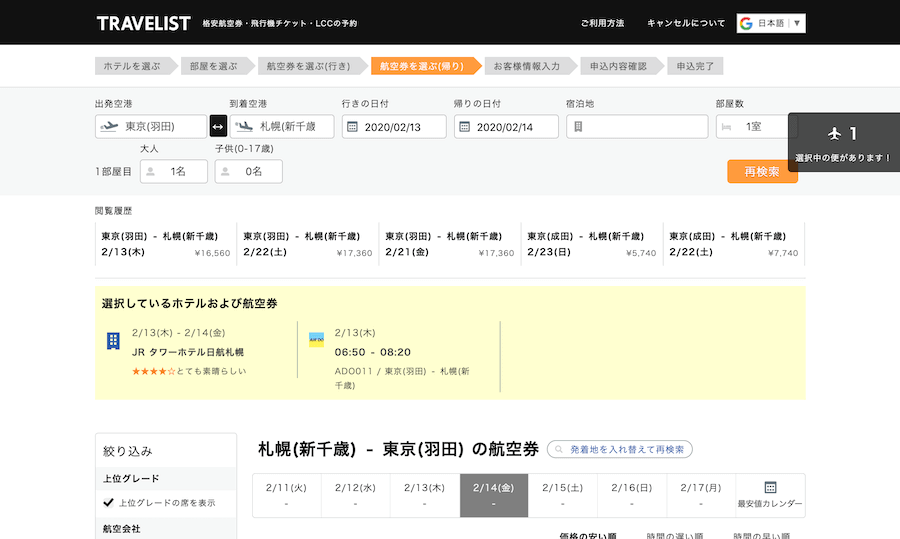
Task: Click the AIR DO airline logo
Action: click(316, 339)
